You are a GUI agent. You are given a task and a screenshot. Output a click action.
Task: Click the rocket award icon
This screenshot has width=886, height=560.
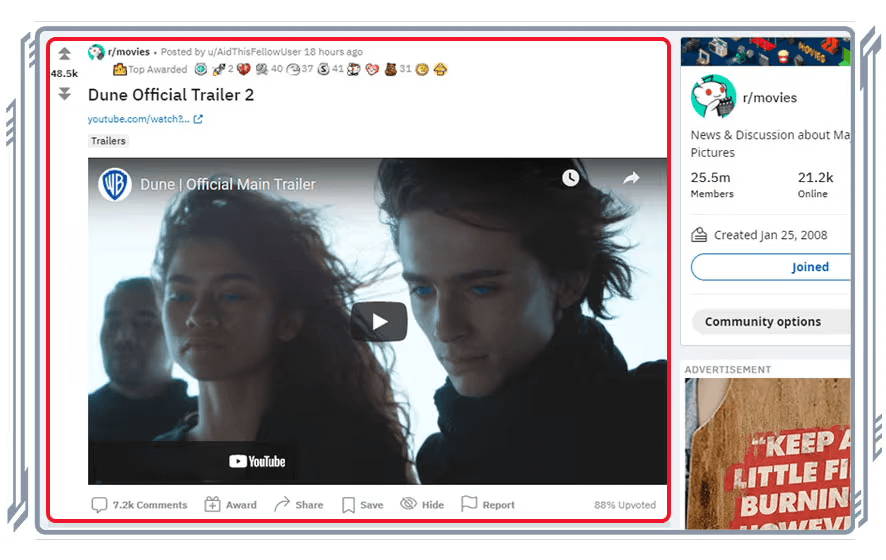pyautogui.click(x=219, y=70)
